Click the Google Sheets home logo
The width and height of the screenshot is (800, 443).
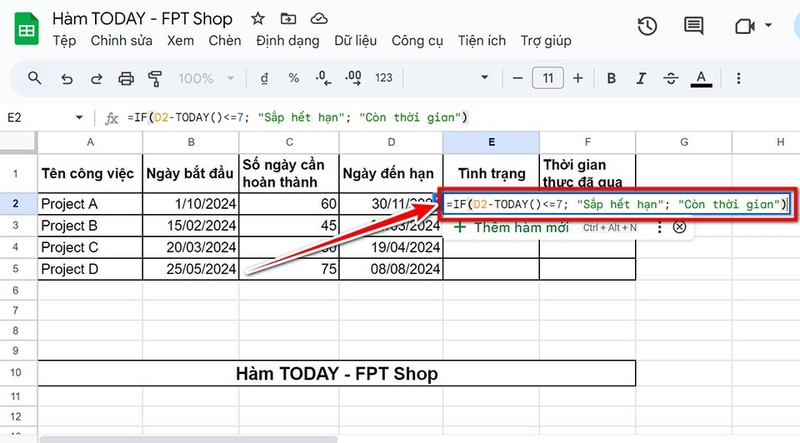tap(27, 30)
